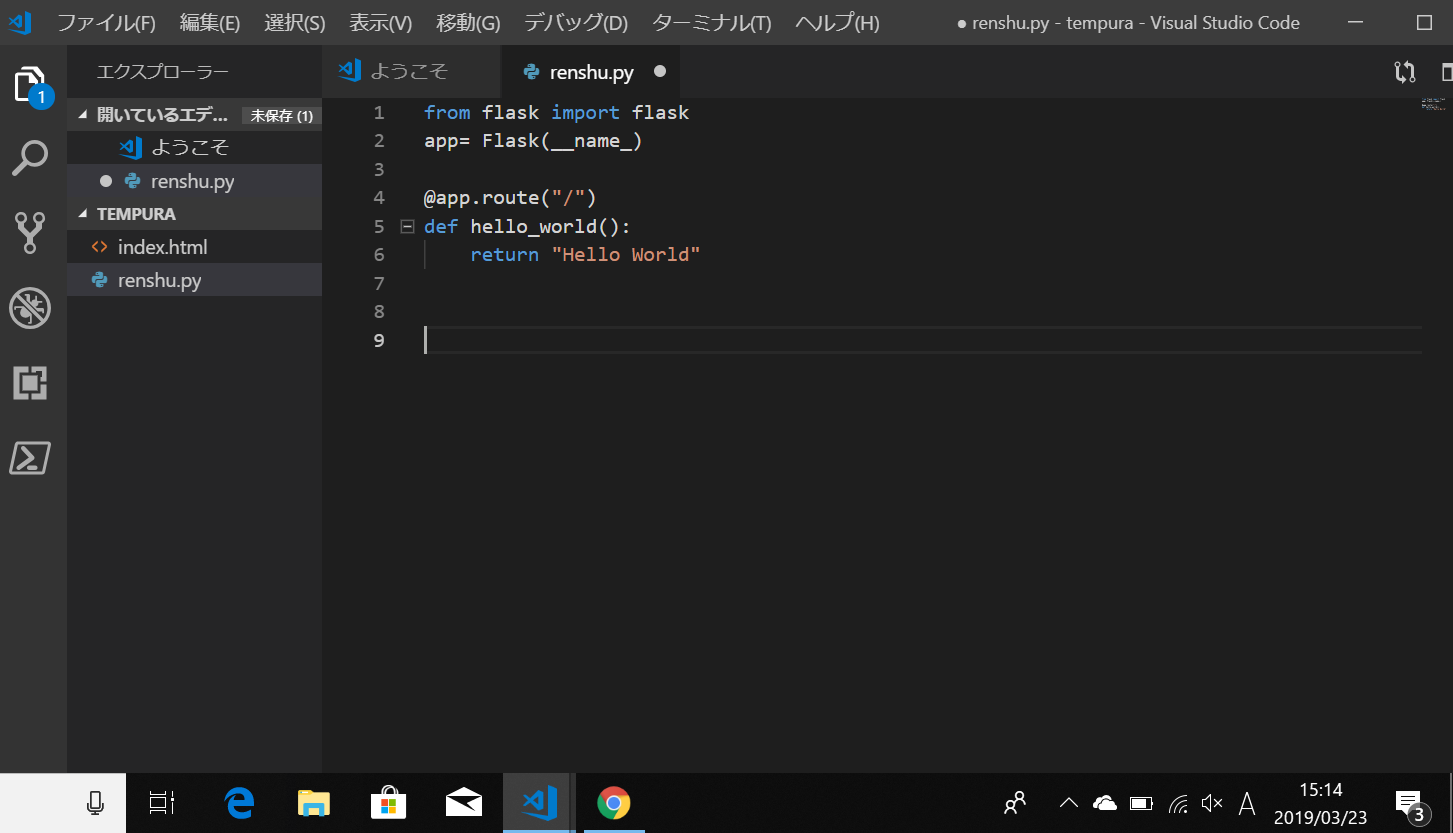Open the ターミナル(T) menu
The image size is (1453, 833).
click(x=711, y=23)
